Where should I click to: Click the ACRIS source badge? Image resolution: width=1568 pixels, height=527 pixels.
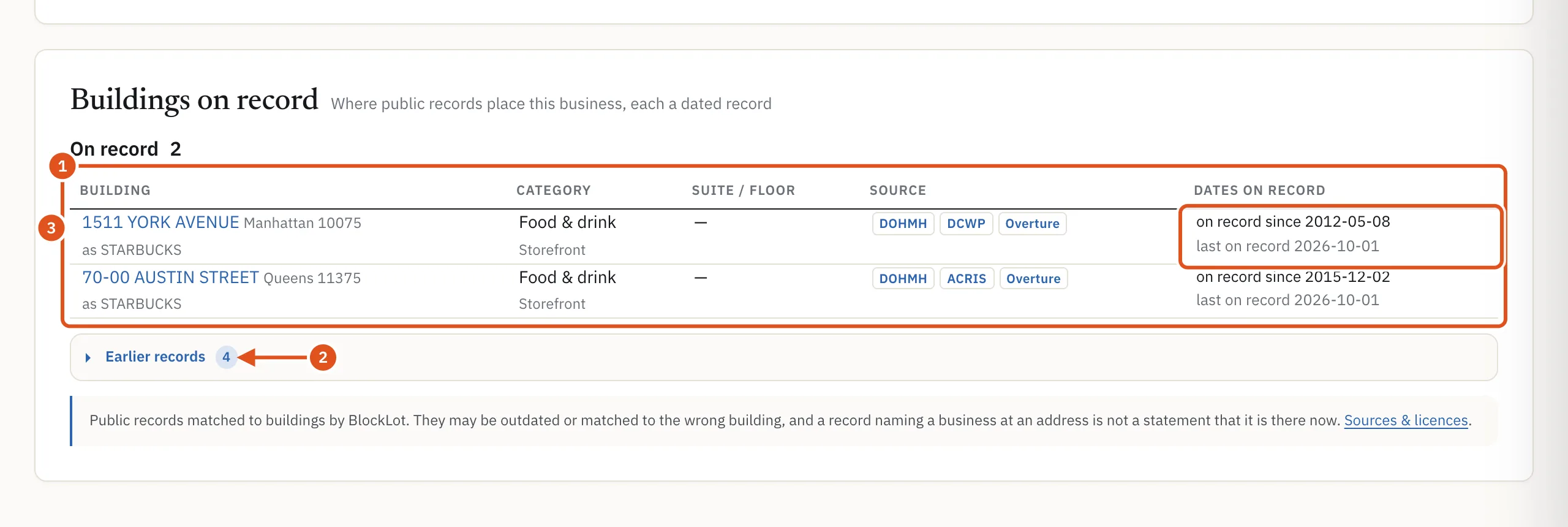(967, 279)
